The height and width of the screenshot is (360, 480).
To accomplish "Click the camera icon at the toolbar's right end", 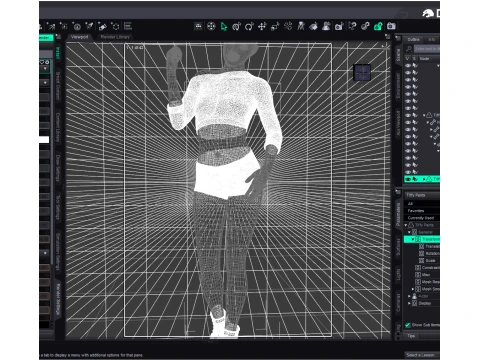I will (391, 26).
